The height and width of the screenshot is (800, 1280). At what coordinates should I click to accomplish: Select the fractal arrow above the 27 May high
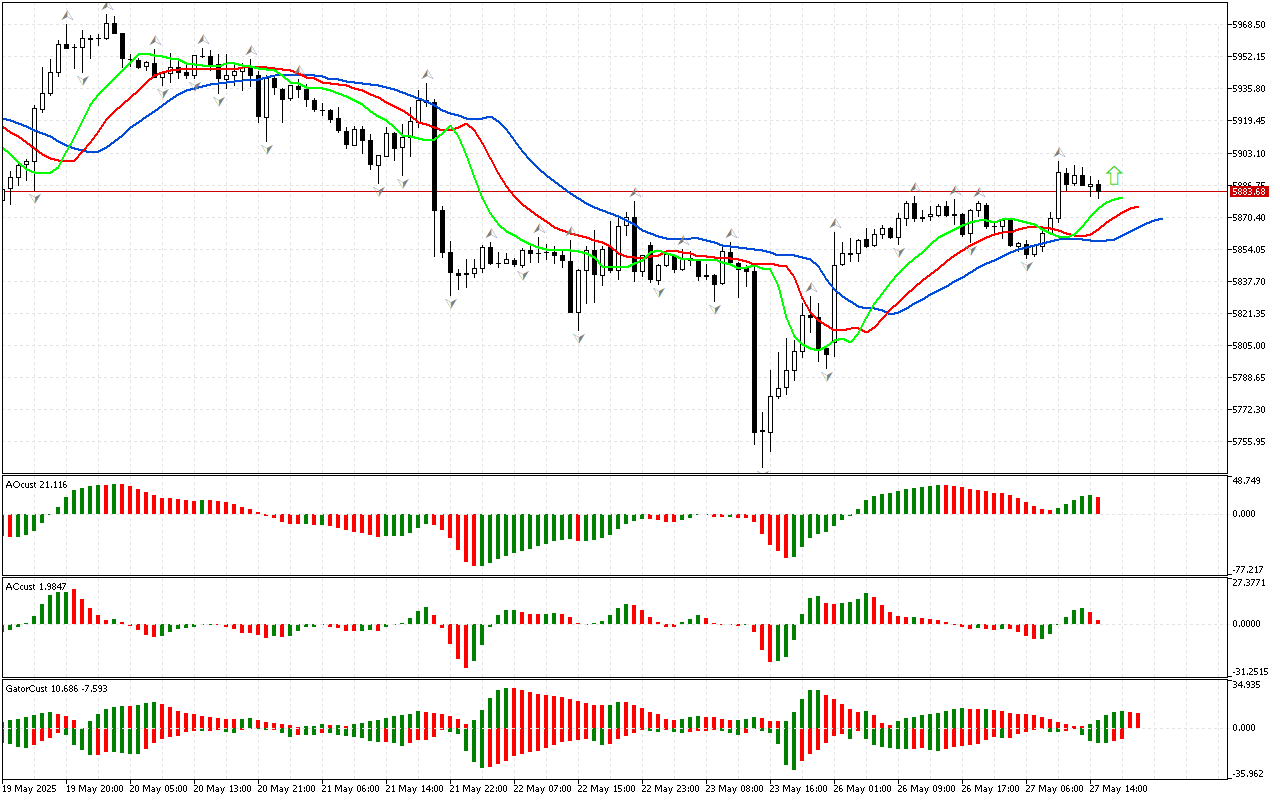(1058, 153)
